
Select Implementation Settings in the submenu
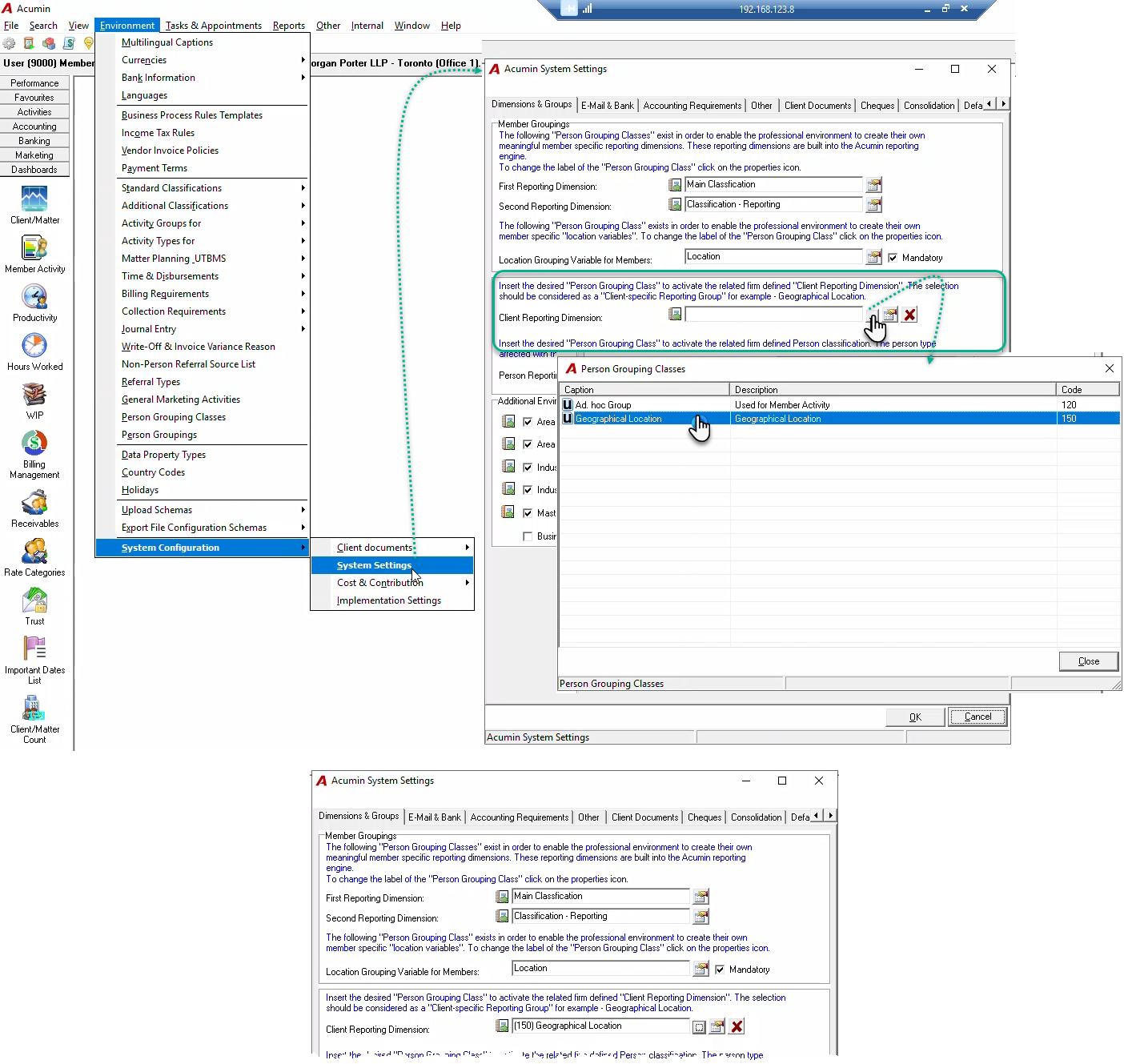pos(392,600)
